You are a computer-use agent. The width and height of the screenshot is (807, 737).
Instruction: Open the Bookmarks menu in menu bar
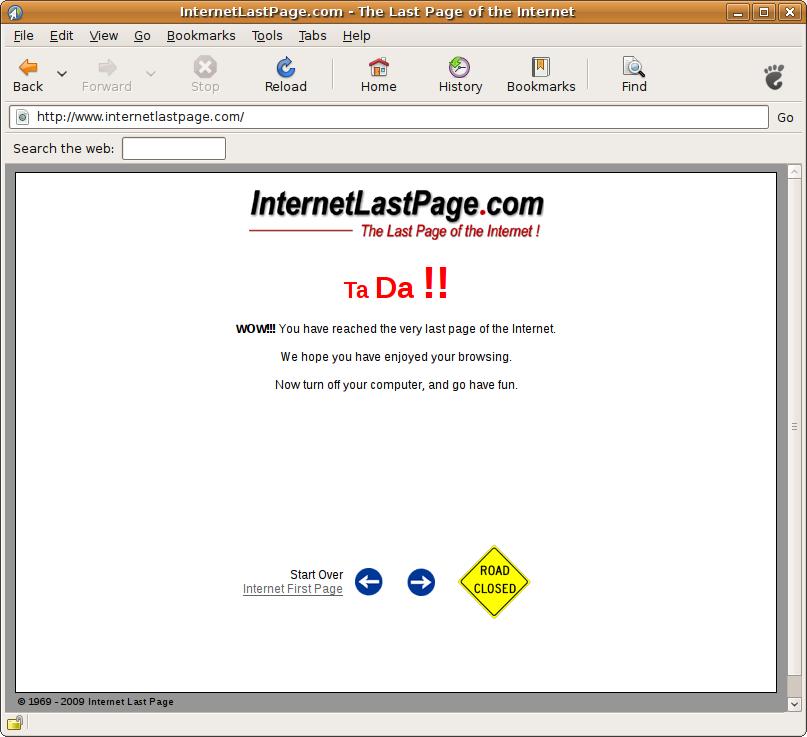point(201,36)
